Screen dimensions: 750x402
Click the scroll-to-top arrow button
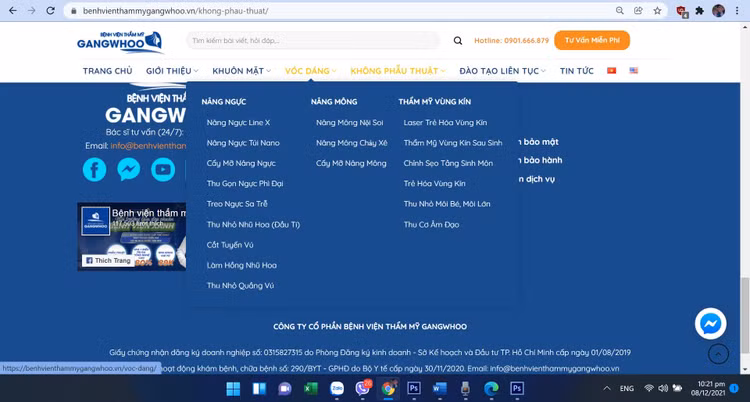(x=718, y=354)
